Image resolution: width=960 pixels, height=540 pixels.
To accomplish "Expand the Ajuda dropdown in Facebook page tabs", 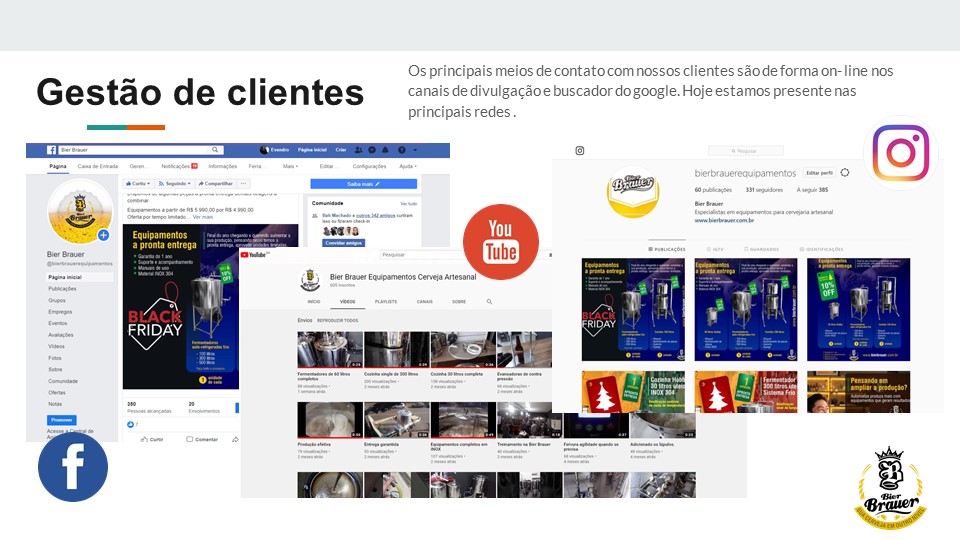I will click(408, 166).
